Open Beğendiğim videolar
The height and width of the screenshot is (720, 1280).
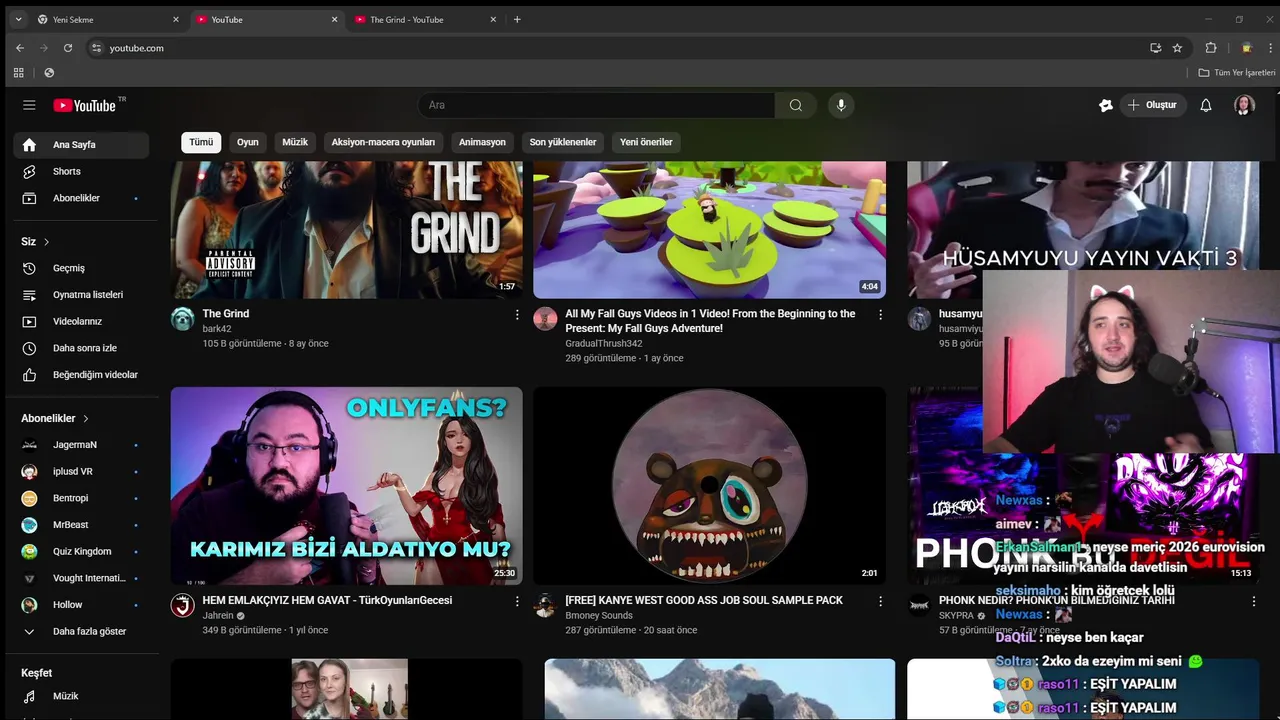[x=81, y=375]
